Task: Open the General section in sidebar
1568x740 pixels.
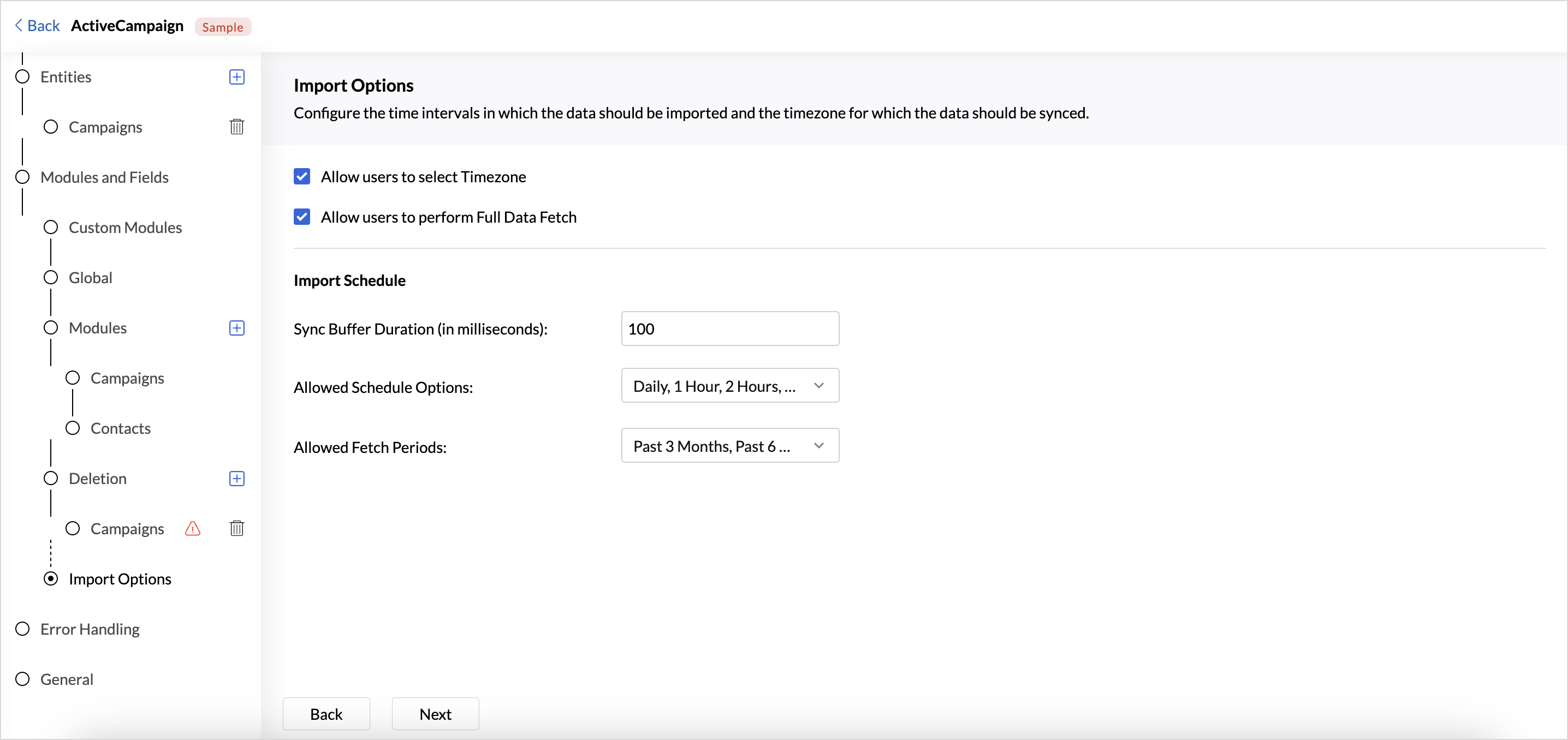Action: pos(67,679)
